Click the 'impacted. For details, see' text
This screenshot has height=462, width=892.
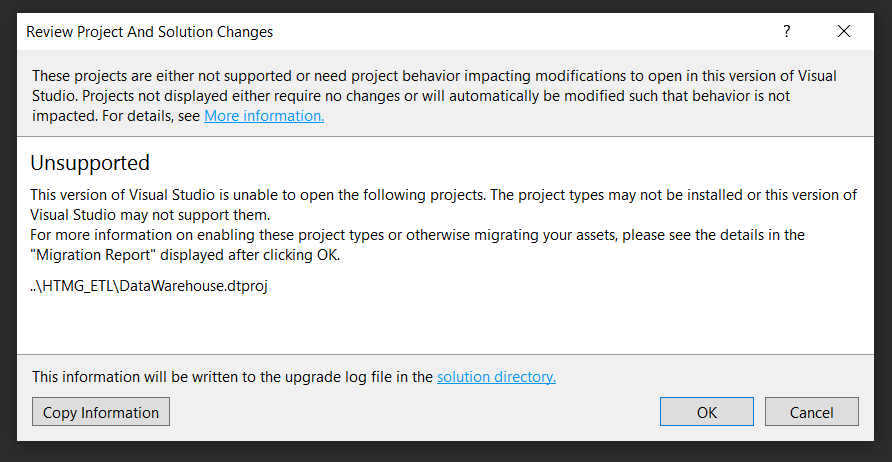point(116,116)
